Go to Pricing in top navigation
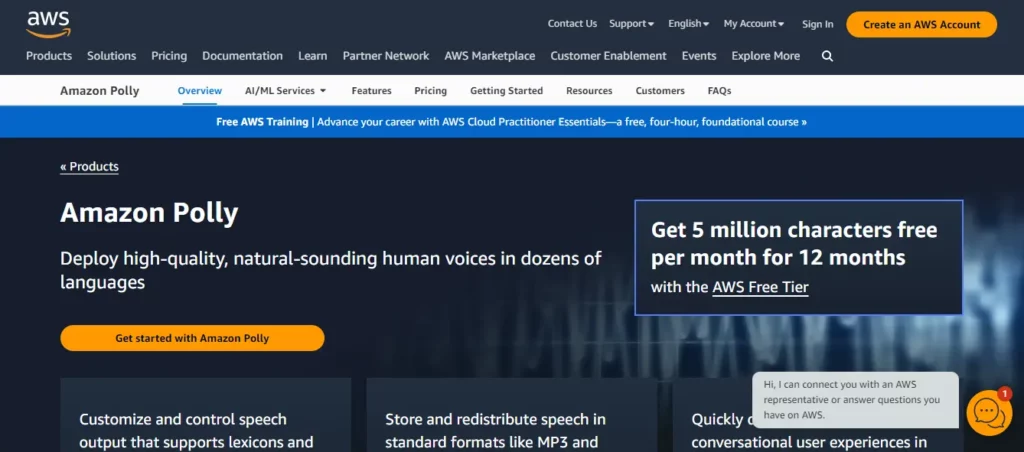The width and height of the screenshot is (1024, 452). (169, 56)
